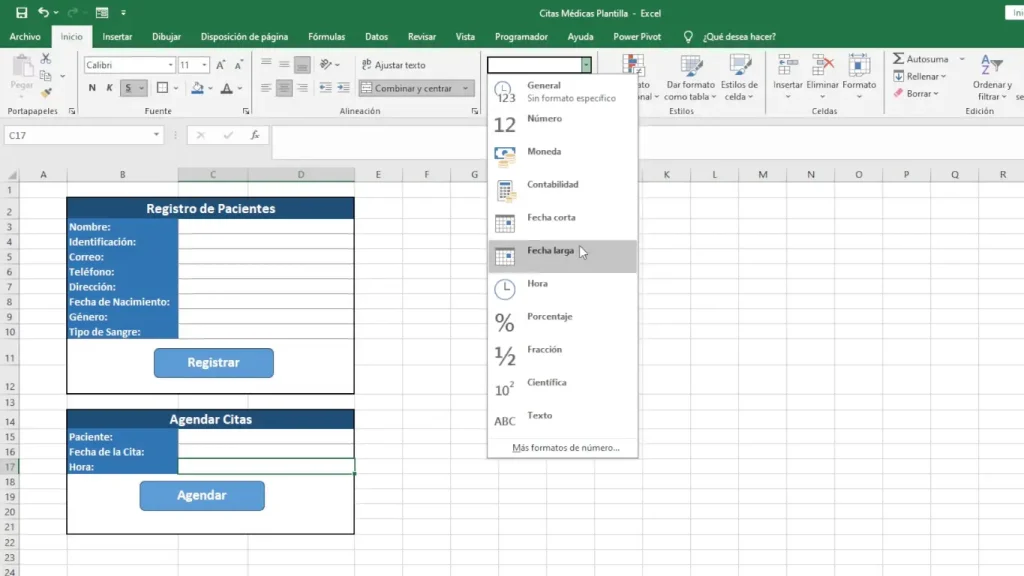
Task: Toggle italic (K) formatting
Action: point(110,88)
